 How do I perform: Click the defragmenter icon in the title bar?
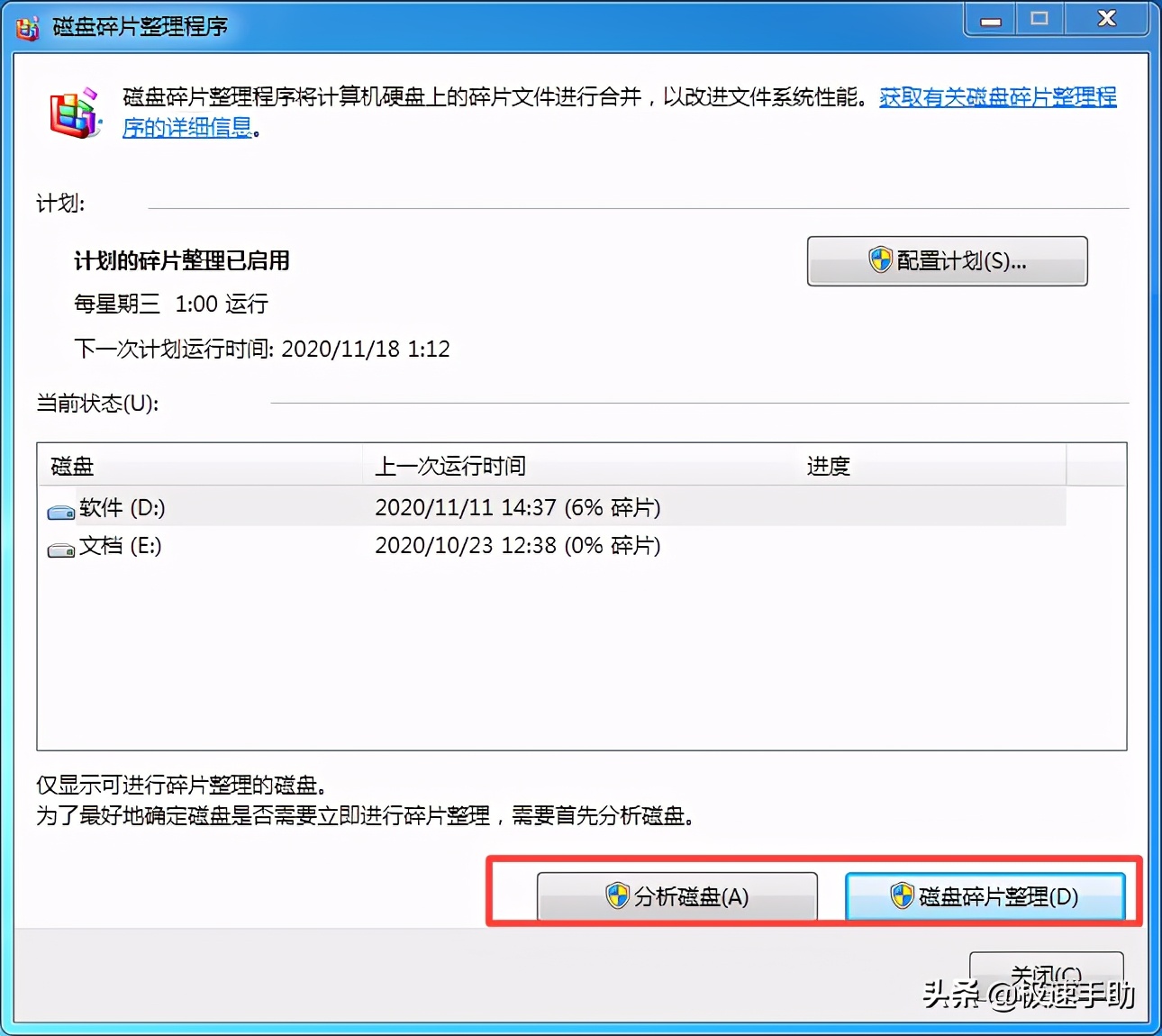click(x=27, y=27)
